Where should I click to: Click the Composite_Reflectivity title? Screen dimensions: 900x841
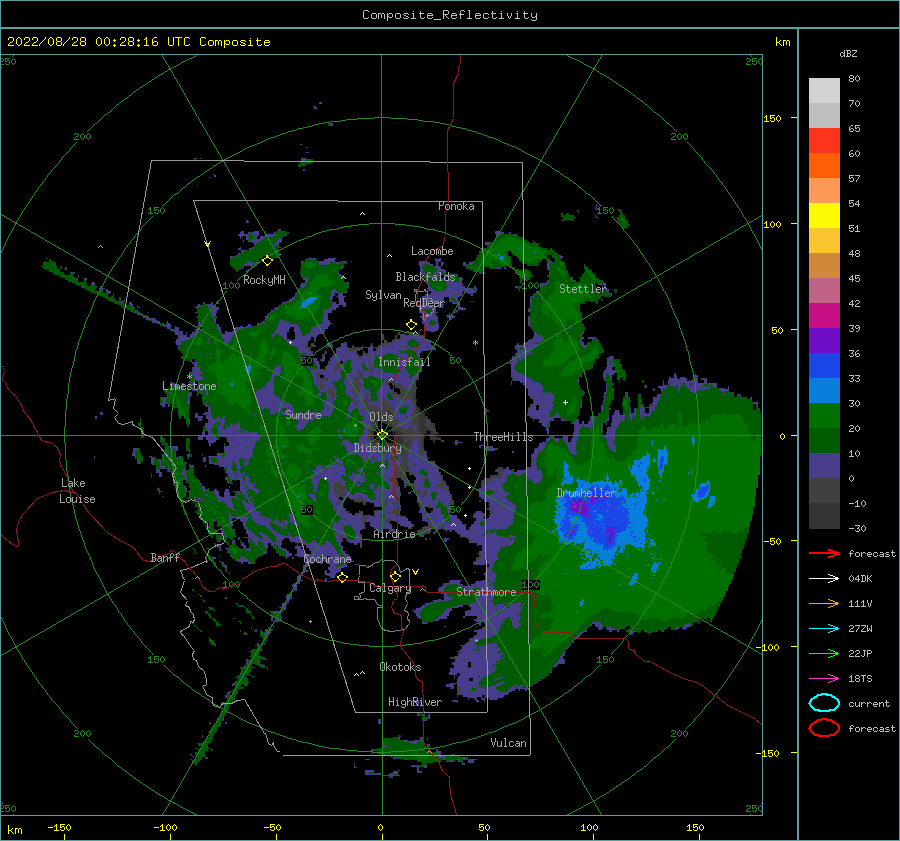(450, 15)
